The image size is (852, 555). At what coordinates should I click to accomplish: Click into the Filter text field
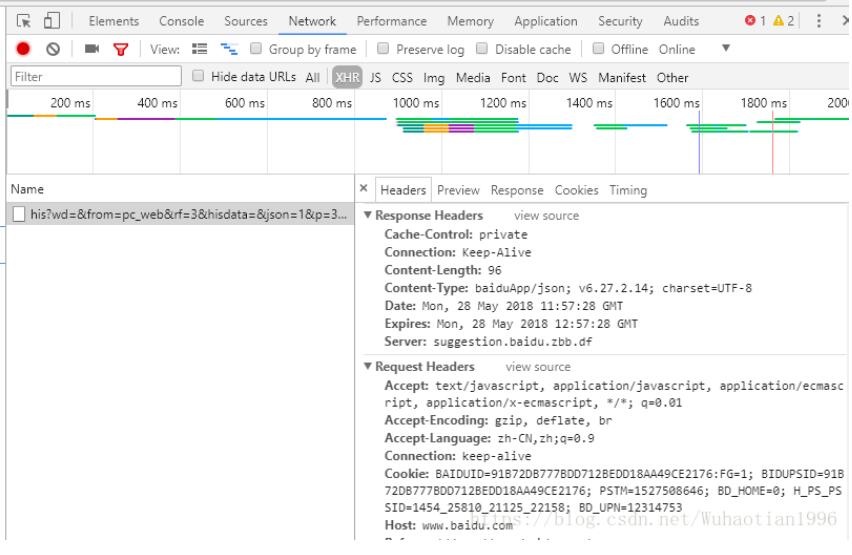point(96,76)
